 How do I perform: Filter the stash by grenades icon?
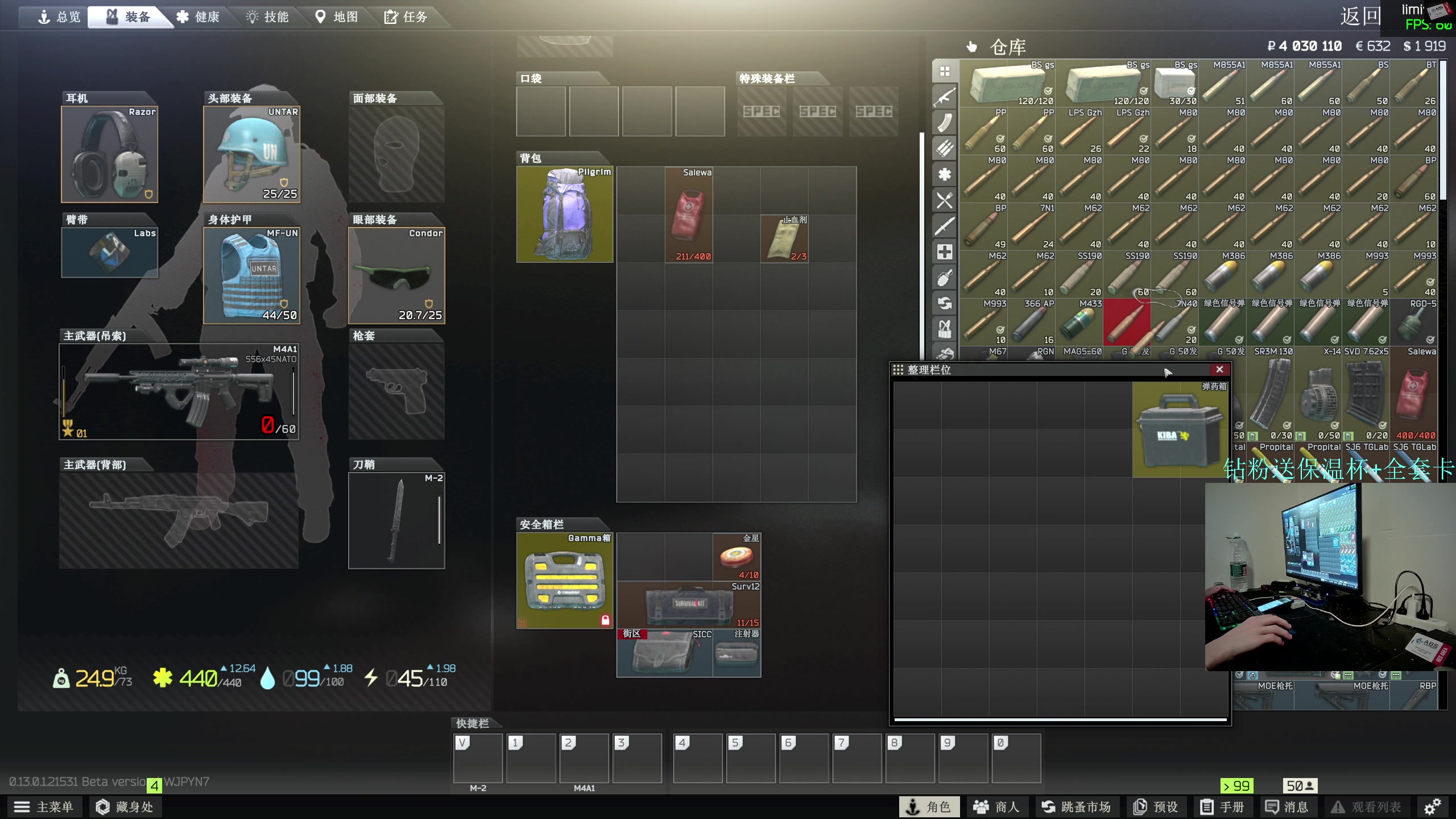pos(945,278)
